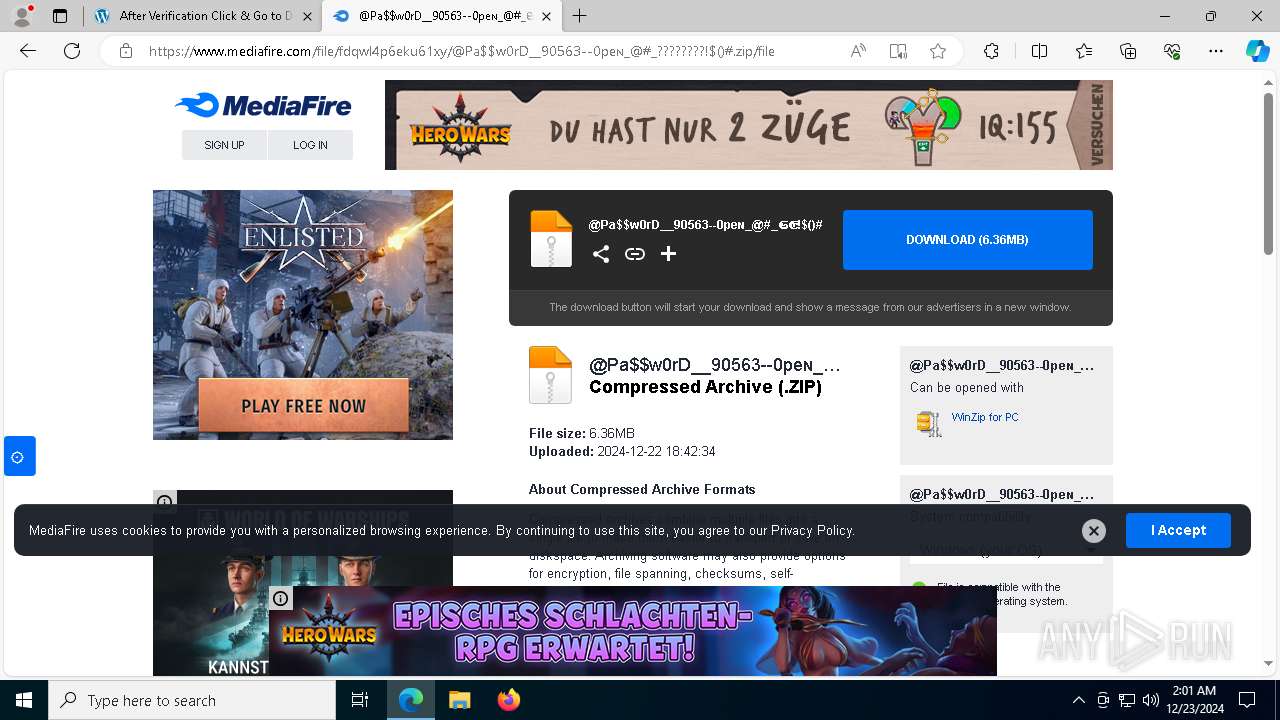This screenshot has width=1280, height=720.
Task: Copy link using chain icon
Action: [x=635, y=254]
